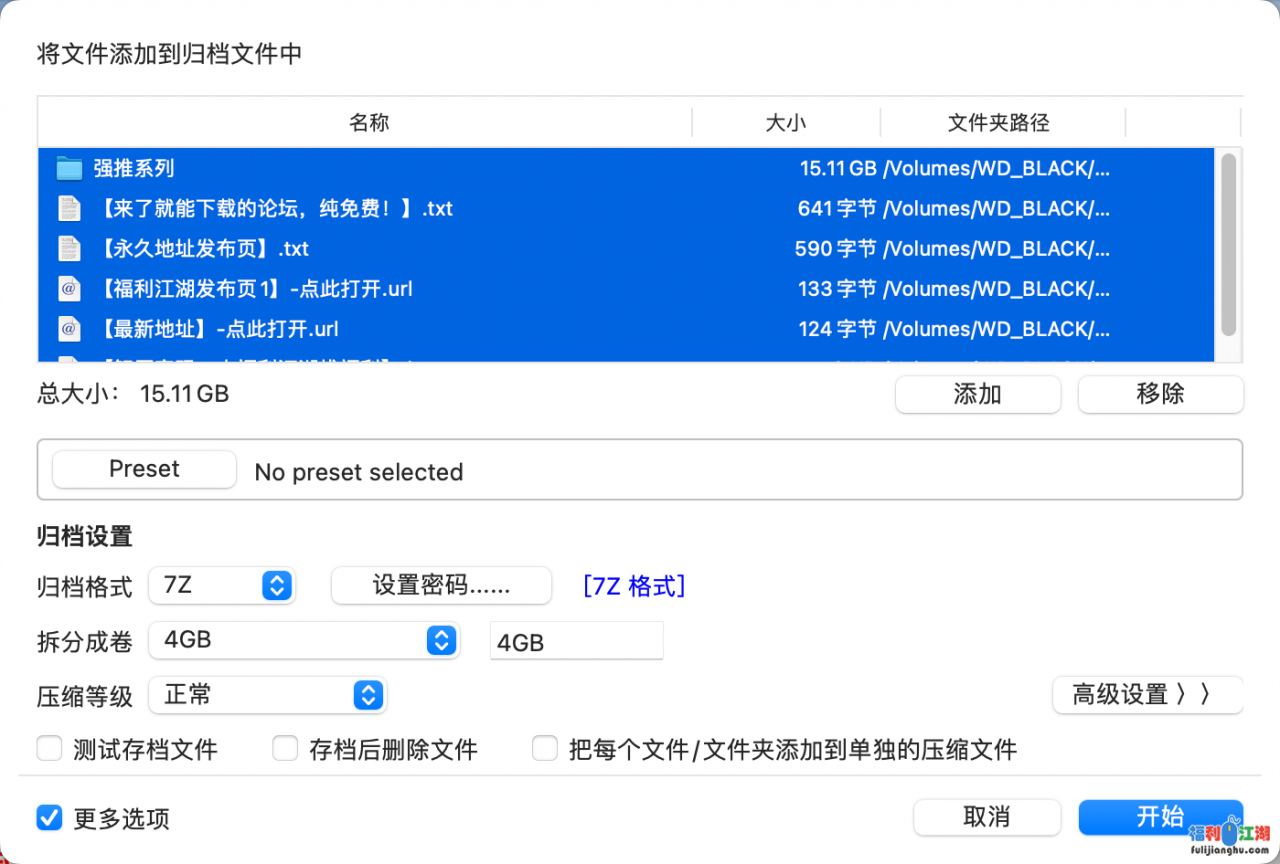Click the 文件夹路径 column header
This screenshot has height=864, width=1280.
pos(998,123)
